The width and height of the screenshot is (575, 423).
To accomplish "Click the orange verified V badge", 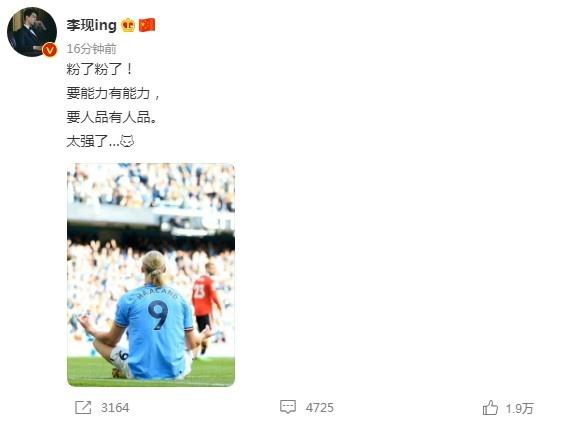I will [50, 50].
